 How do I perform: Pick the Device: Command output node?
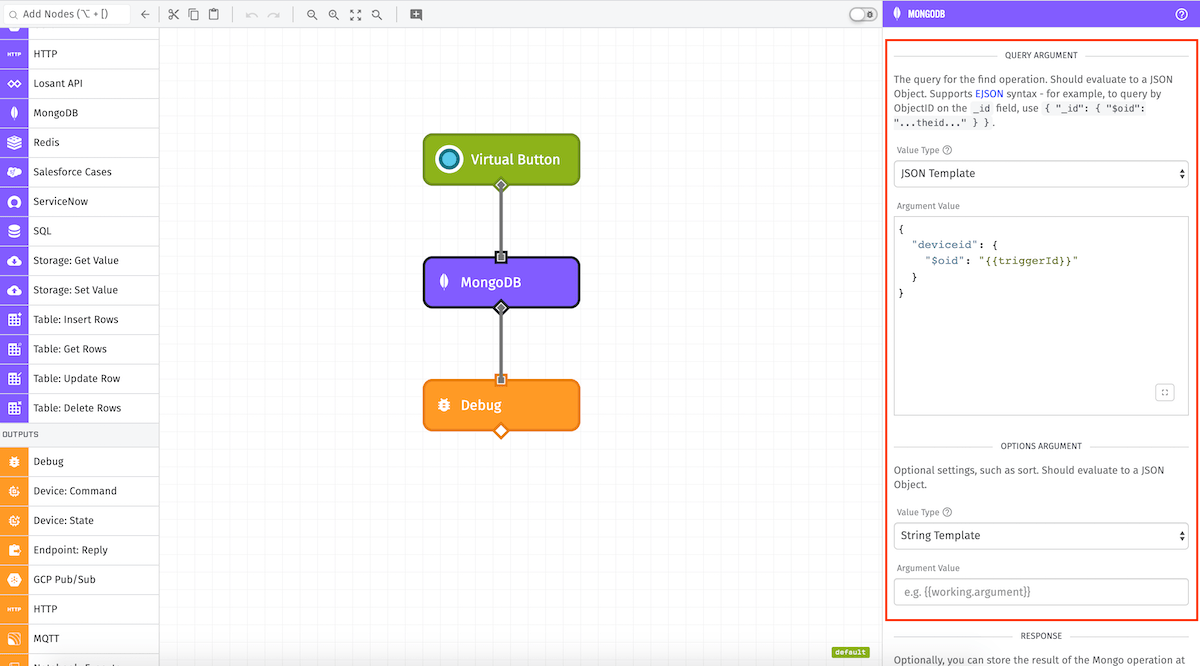pos(80,491)
